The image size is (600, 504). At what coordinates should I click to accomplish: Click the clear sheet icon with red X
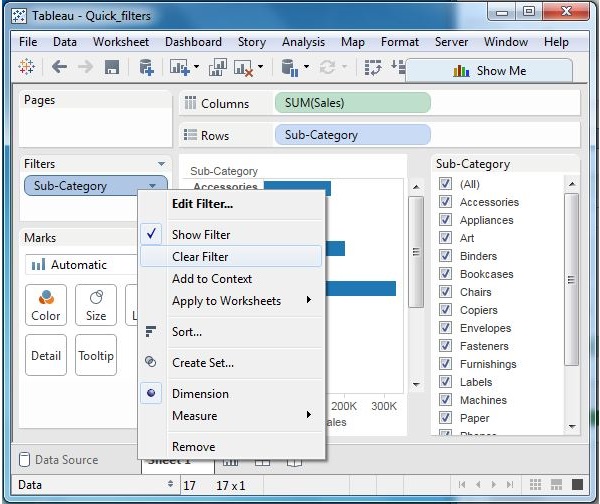(x=242, y=67)
